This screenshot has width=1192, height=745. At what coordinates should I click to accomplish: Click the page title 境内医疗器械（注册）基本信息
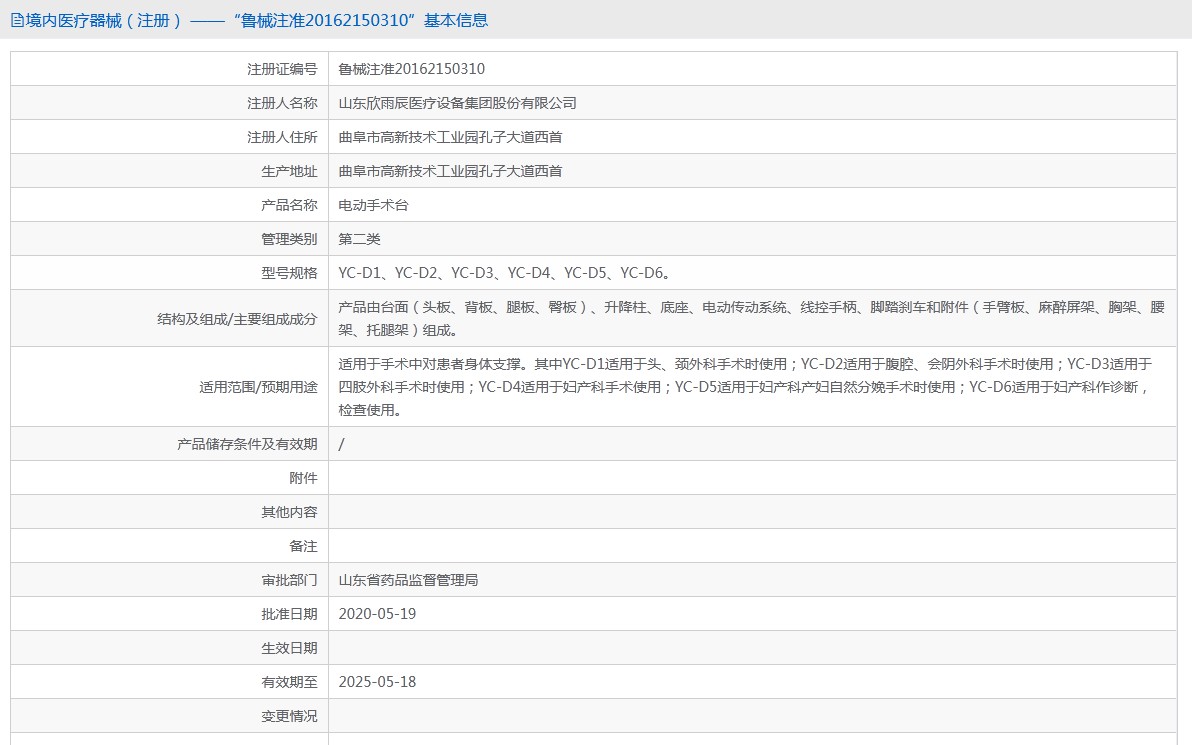pyautogui.click(x=256, y=21)
